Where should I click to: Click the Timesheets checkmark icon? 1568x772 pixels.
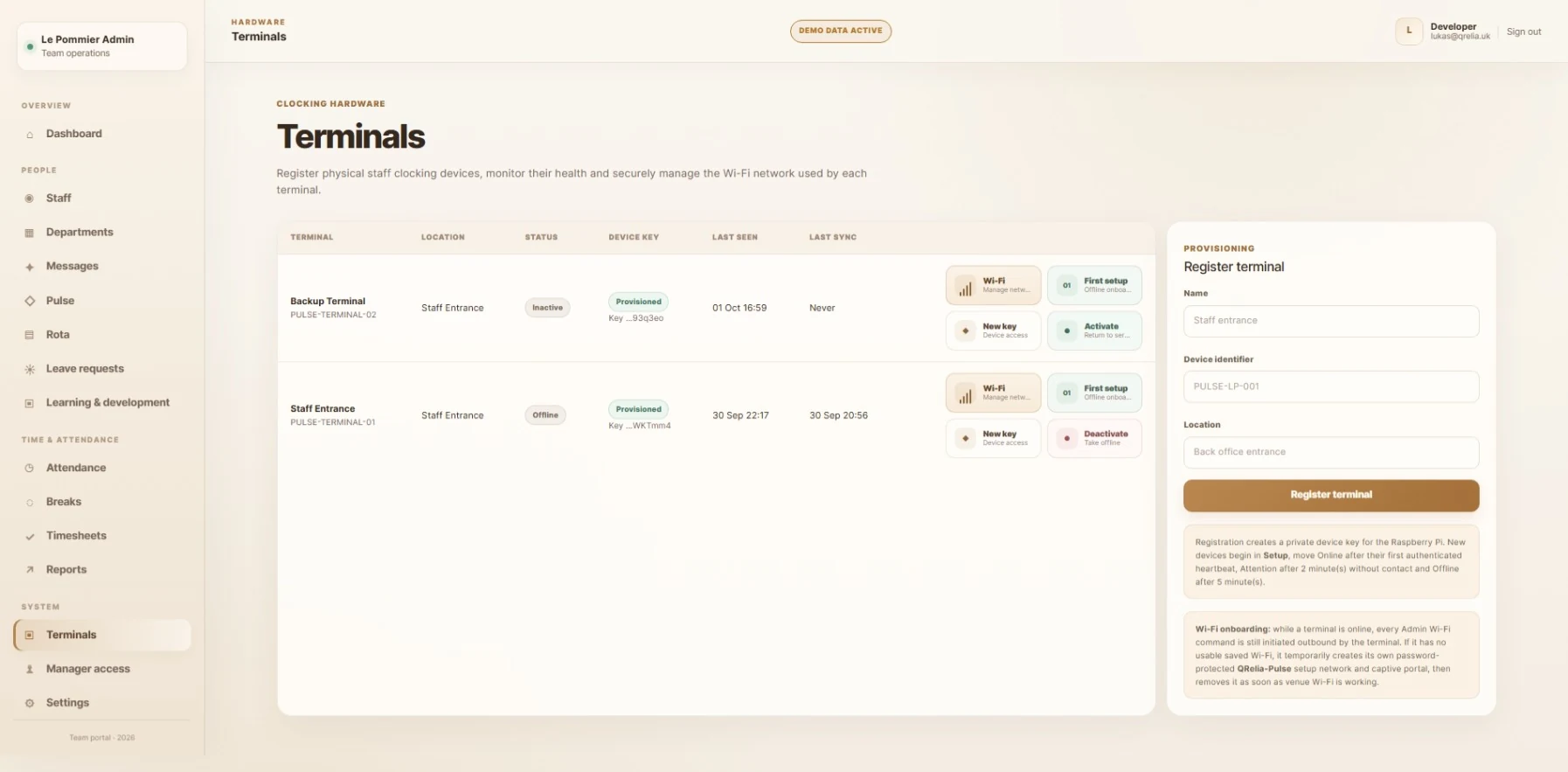tap(30, 536)
